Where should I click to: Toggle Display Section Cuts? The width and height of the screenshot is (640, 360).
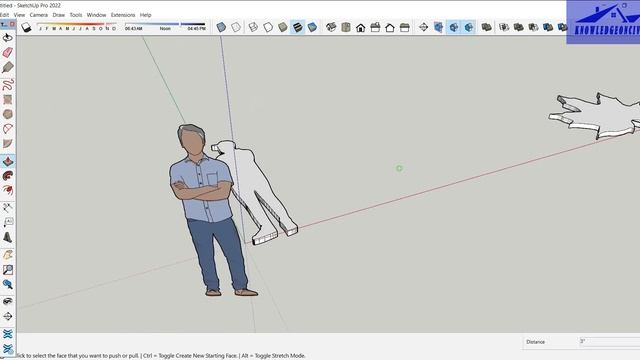click(453, 27)
